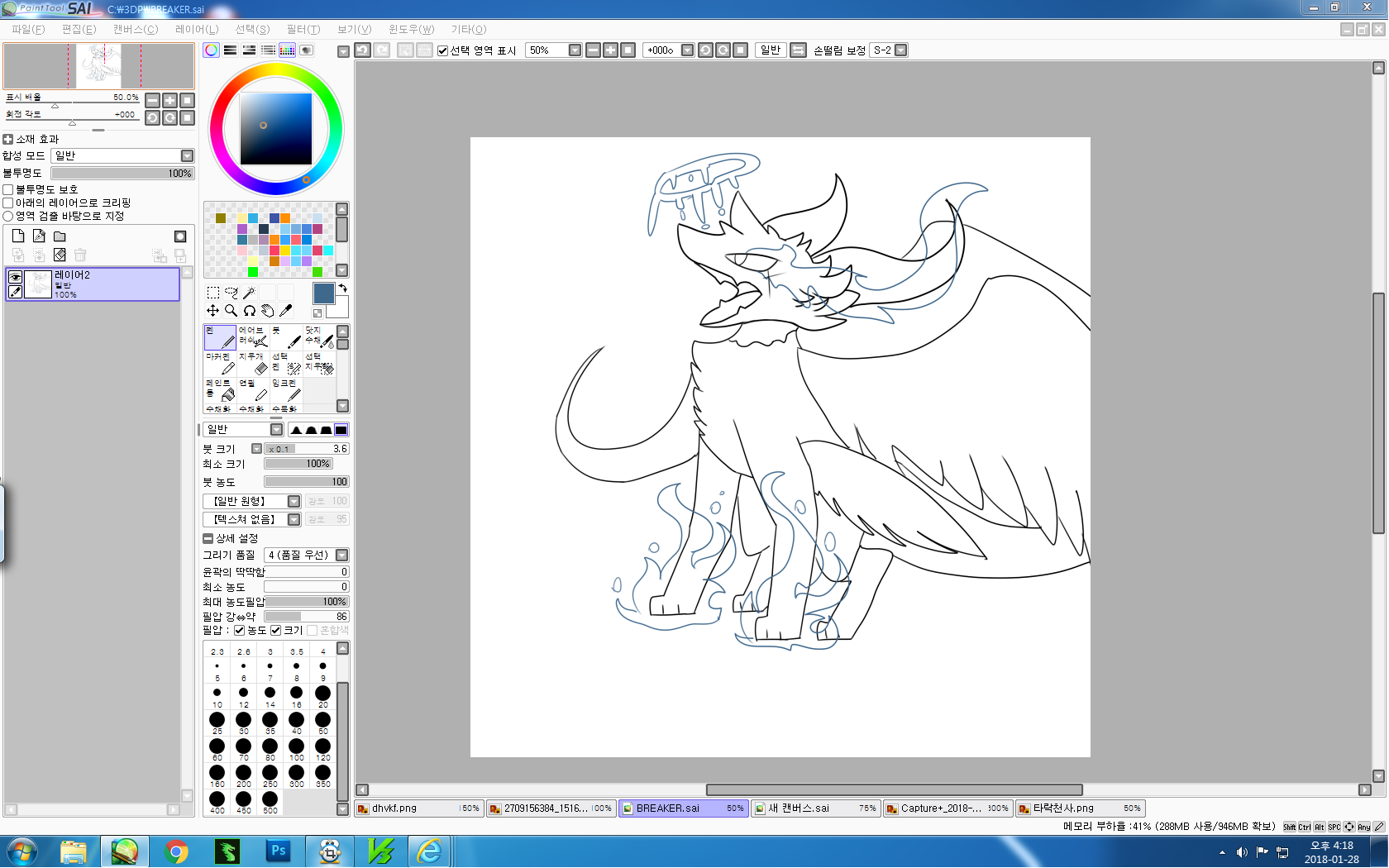Click the blue foreground color swatch
Image resolution: width=1389 pixels, height=868 pixels.
(x=323, y=293)
